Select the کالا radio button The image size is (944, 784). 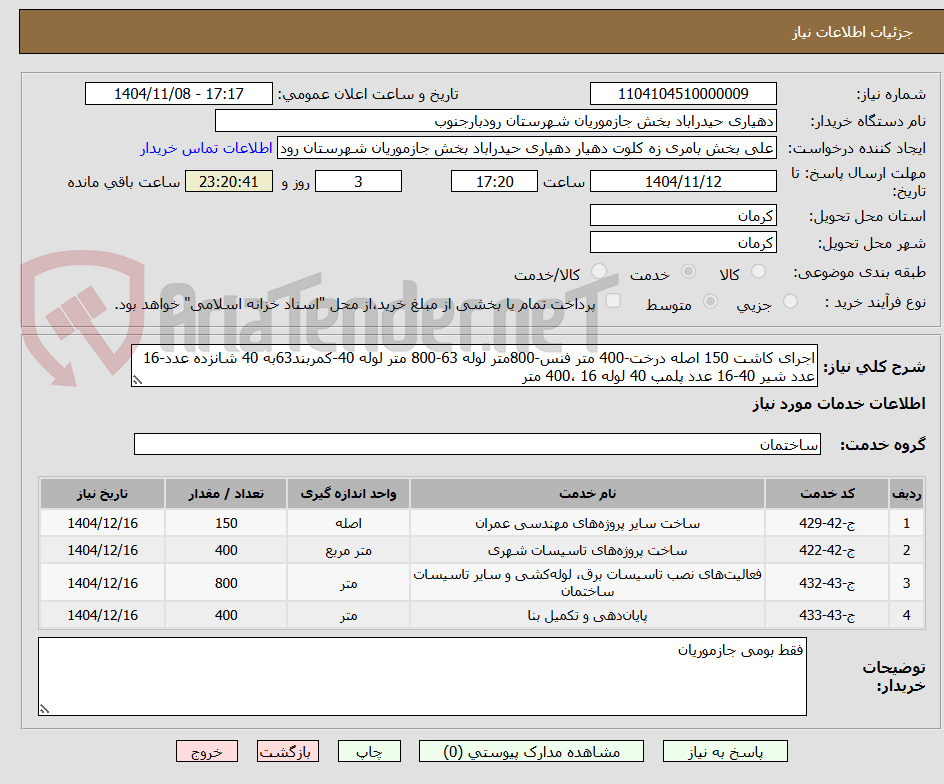coord(759,272)
